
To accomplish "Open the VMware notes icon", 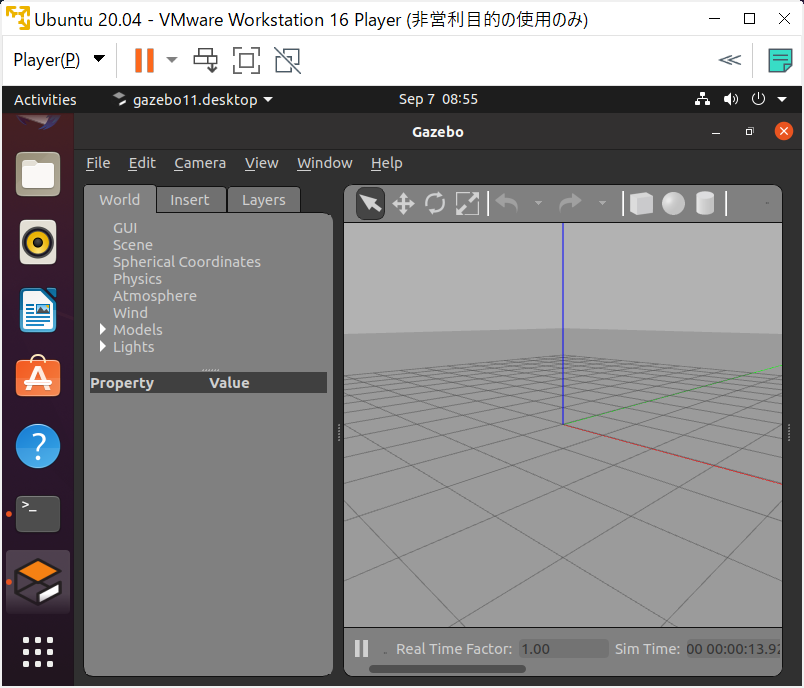I will [780, 60].
